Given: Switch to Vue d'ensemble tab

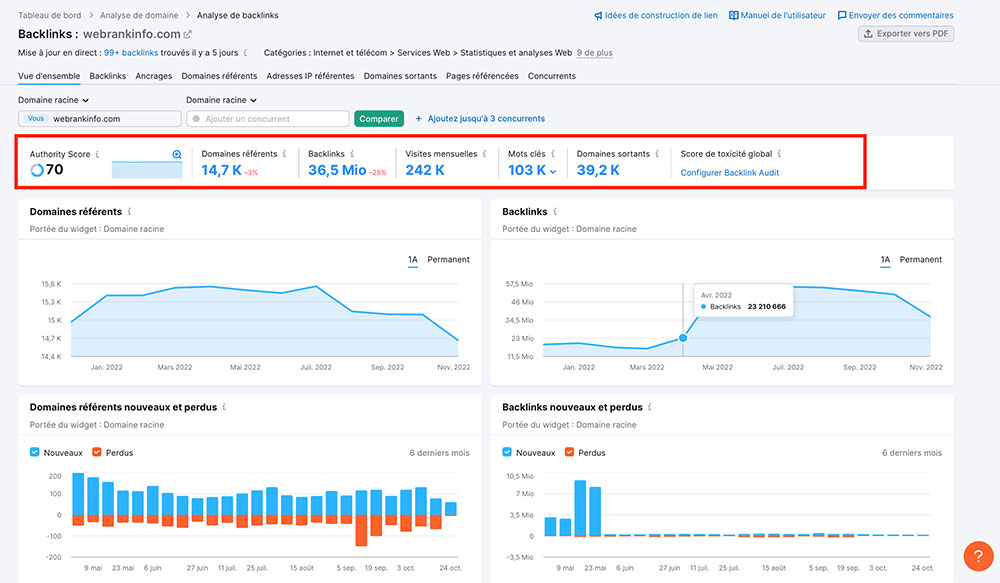Looking at the screenshot, I should [x=49, y=76].
